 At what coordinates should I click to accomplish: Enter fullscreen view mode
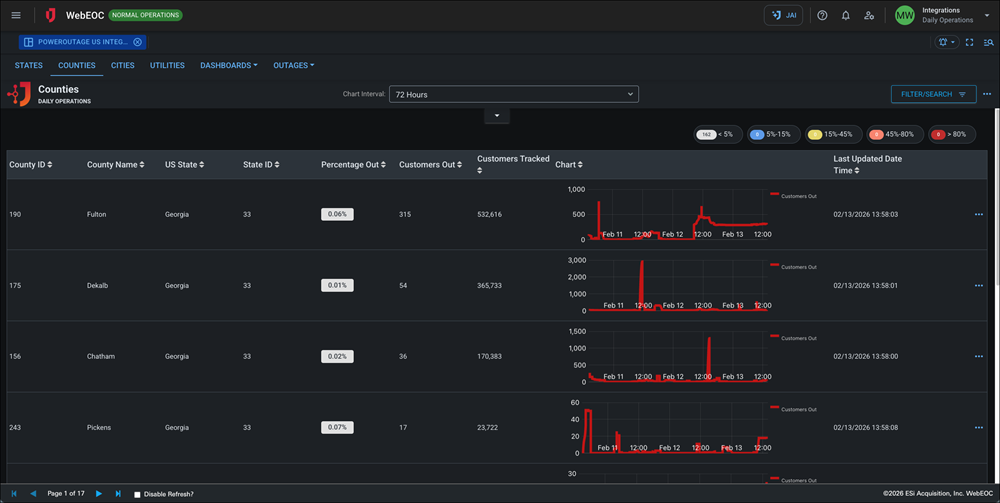[969, 42]
